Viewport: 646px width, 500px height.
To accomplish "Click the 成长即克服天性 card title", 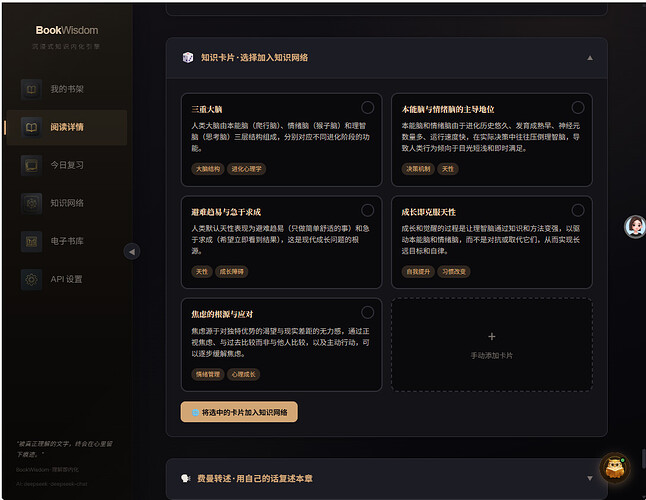I will [428, 212].
